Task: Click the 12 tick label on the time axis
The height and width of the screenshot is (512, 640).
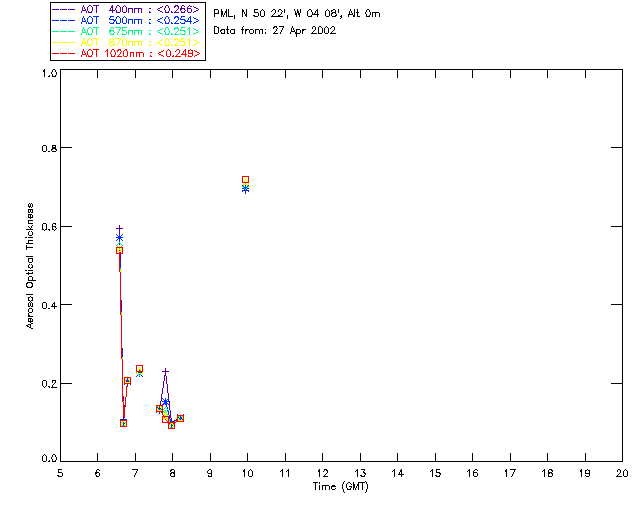Action: coord(322,473)
